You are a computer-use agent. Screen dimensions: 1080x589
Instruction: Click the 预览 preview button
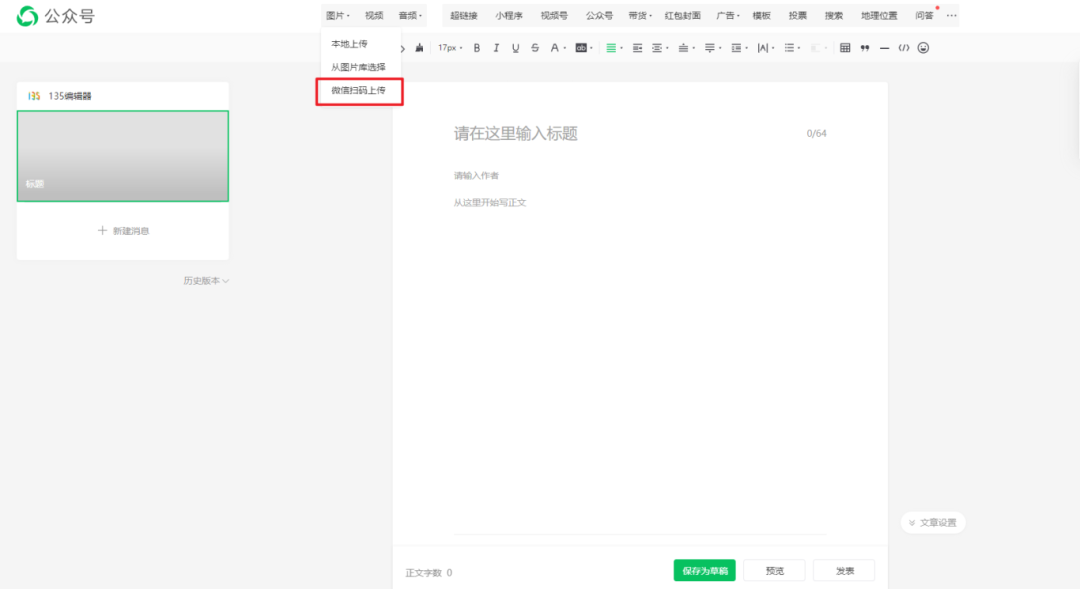click(774, 570)
